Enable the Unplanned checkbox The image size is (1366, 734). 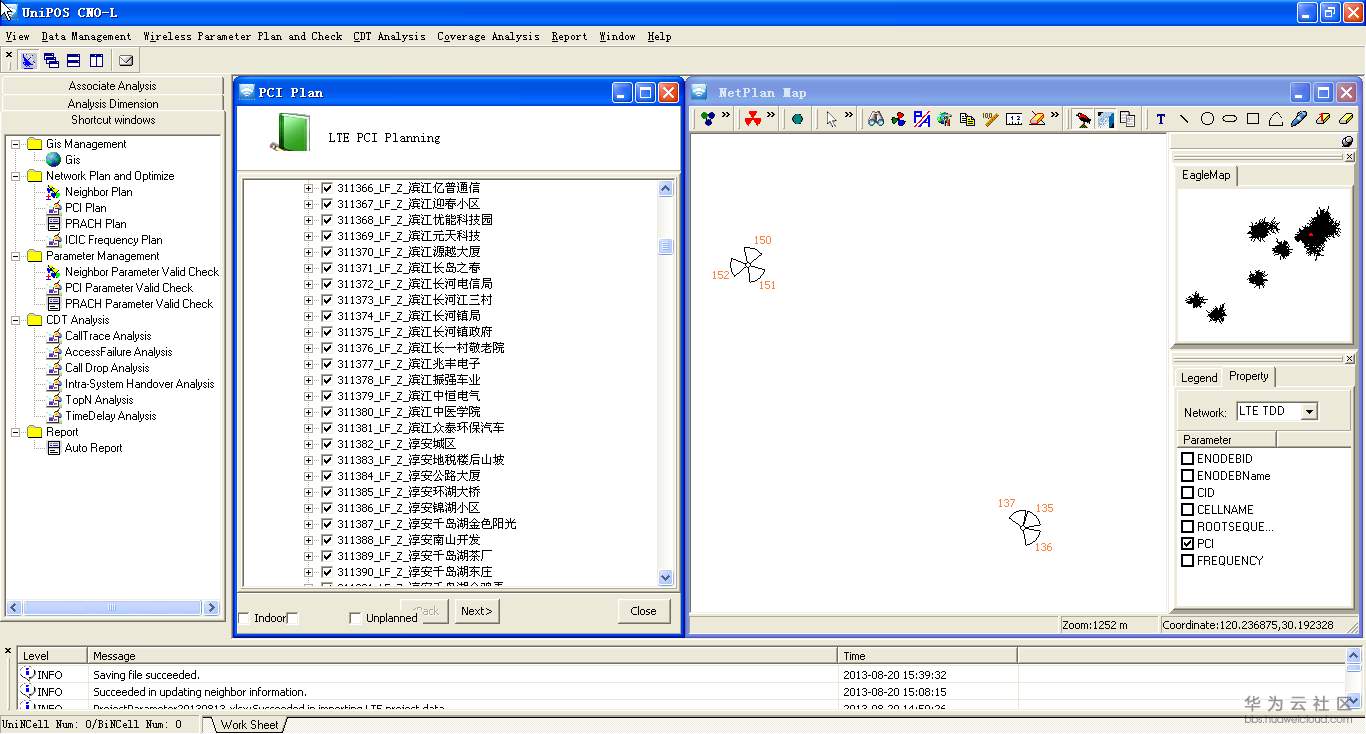pos(355,618)
